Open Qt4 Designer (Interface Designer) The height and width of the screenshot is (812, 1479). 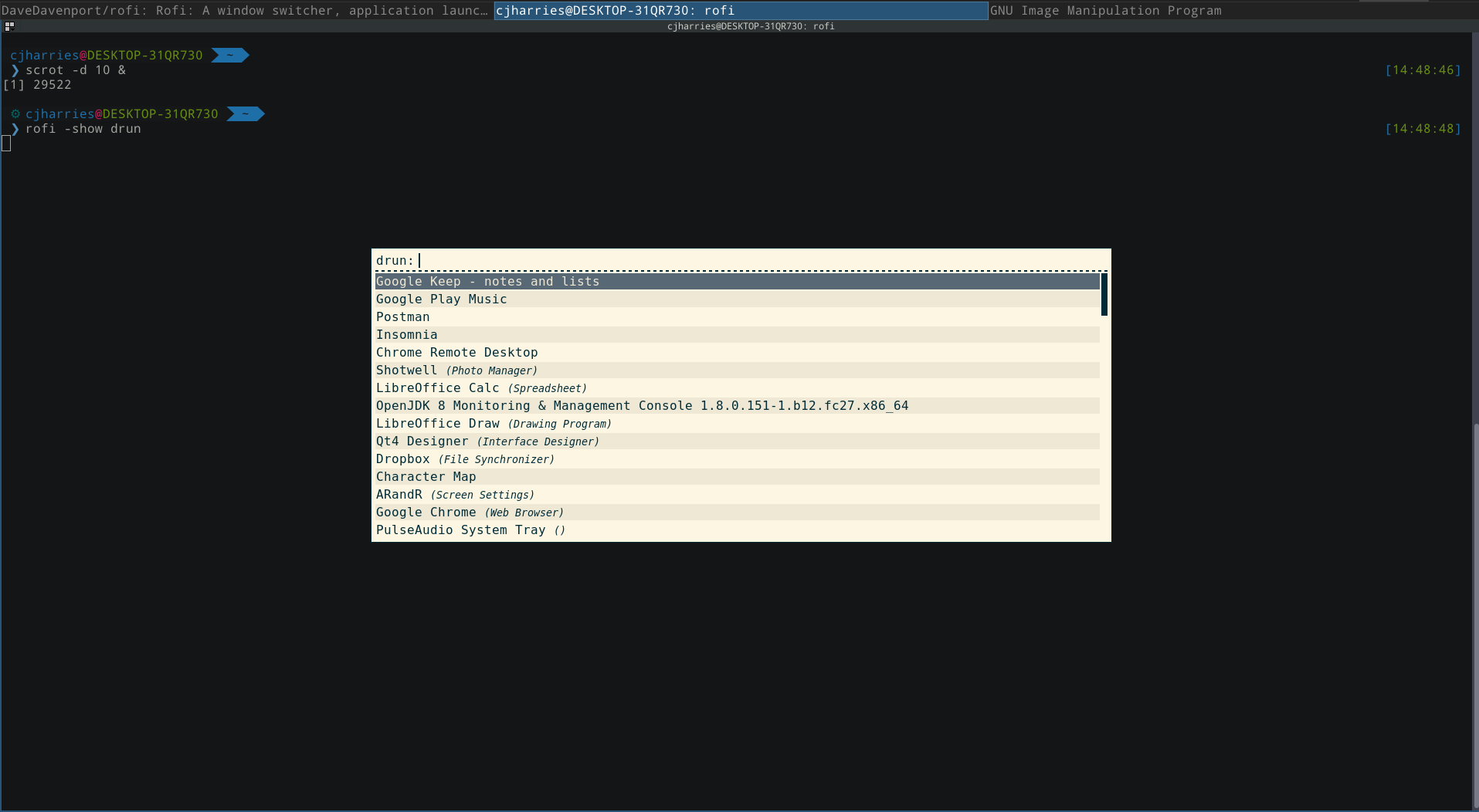click(738, 442)
